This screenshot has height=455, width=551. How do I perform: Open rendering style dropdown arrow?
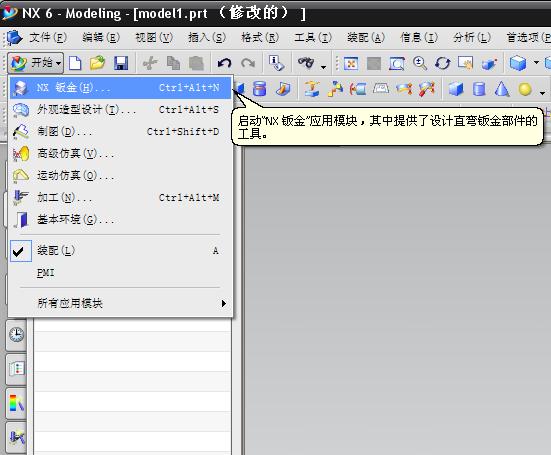coord(536,63)
